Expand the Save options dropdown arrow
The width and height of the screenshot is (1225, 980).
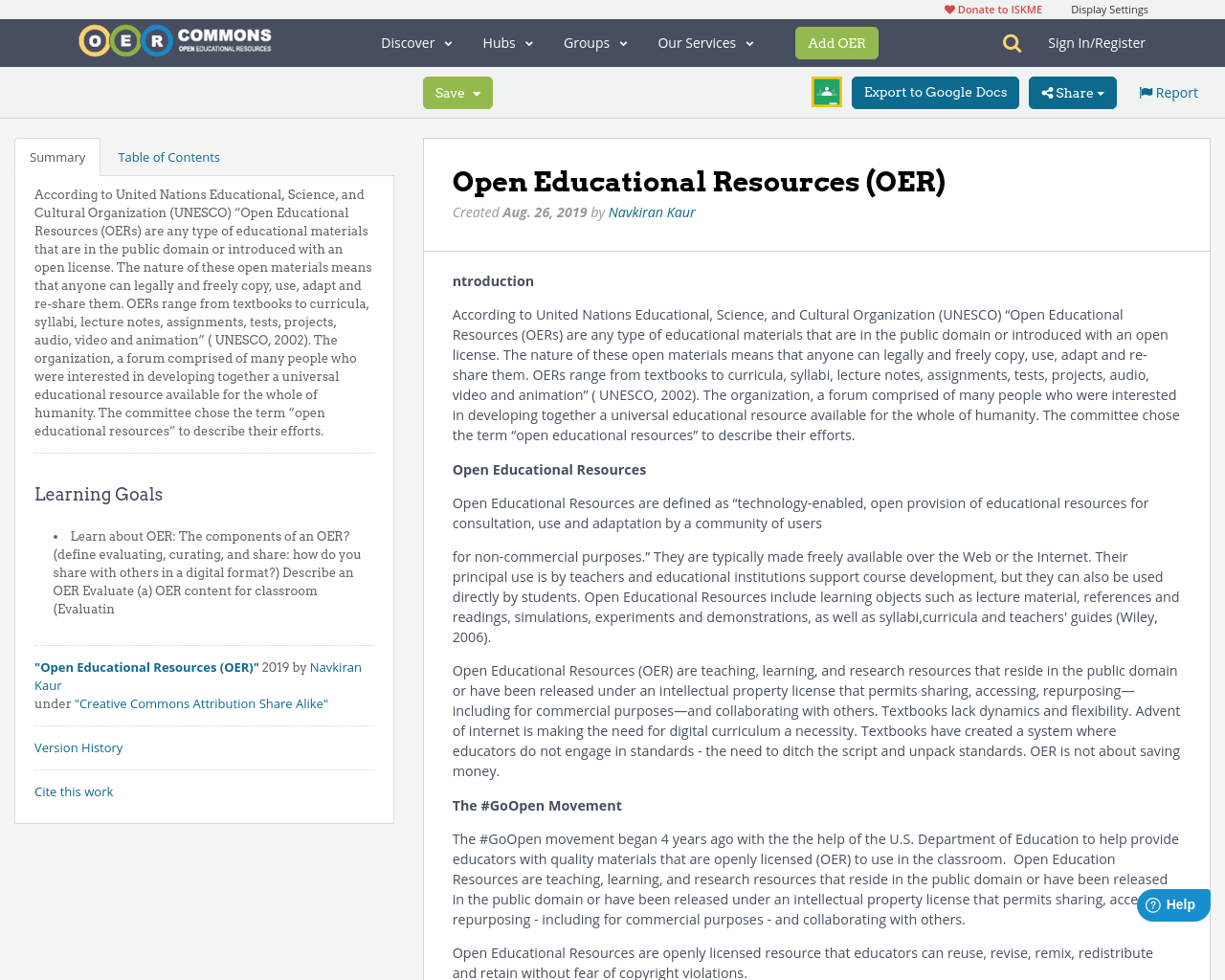(476, 92)
